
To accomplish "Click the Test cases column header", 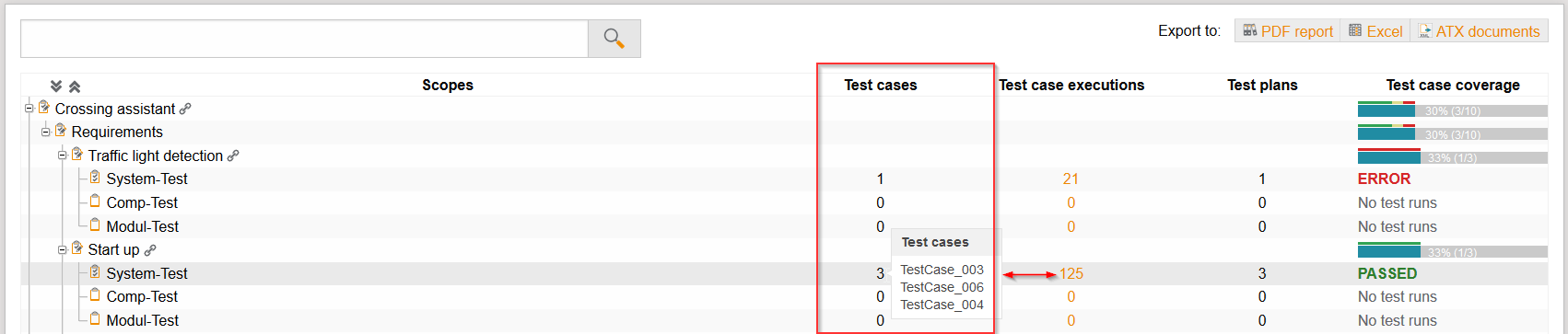I will tap(881, 85).
